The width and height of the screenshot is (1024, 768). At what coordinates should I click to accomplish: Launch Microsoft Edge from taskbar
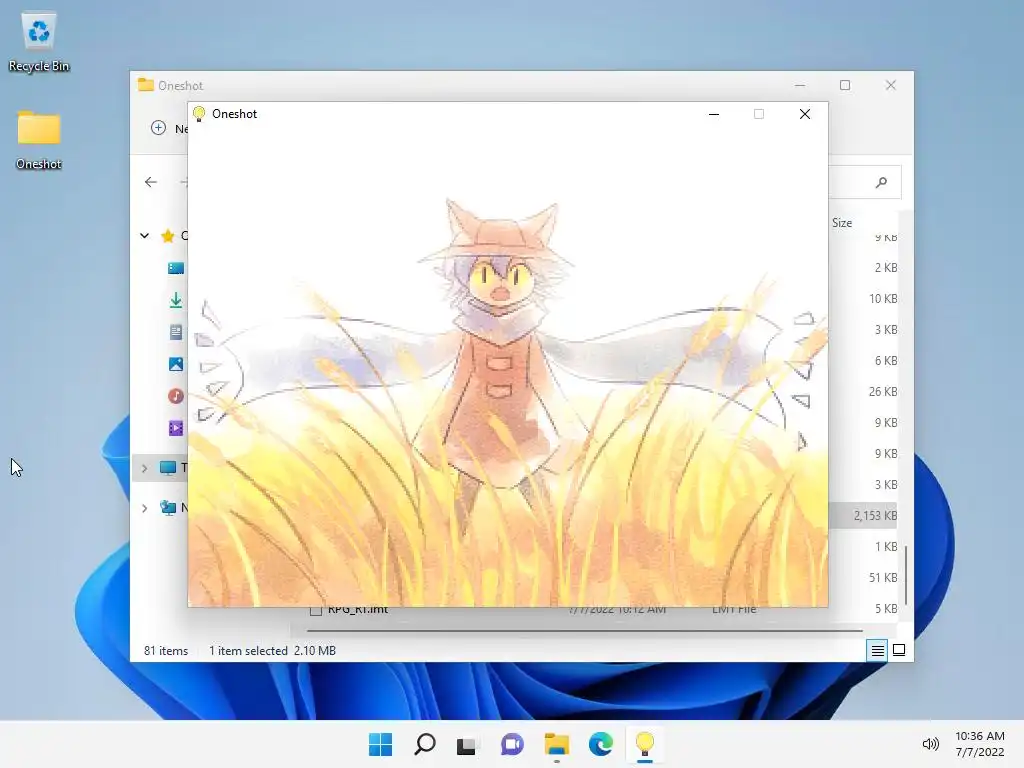600,744
